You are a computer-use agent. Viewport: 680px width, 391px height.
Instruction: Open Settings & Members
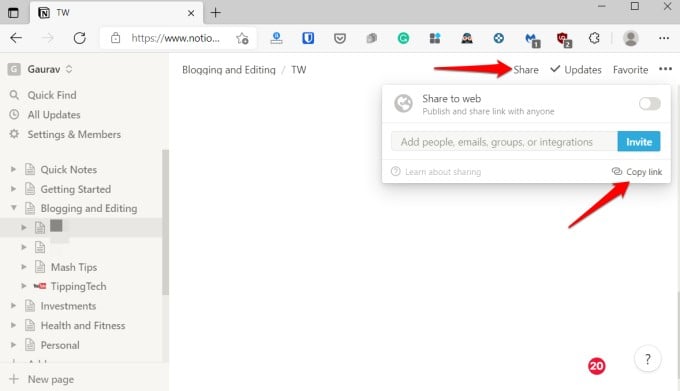pyautogui.click(x=74, y=134)
